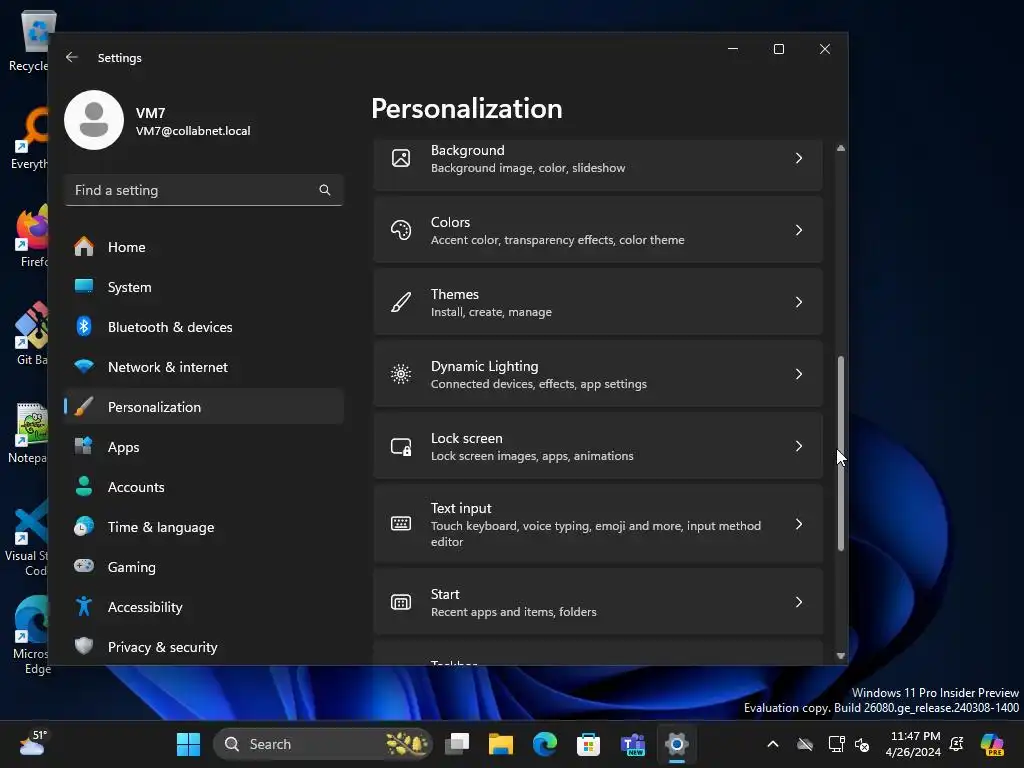
Task: Click the Lock screen icon
Action: click(x=401, y=446)
